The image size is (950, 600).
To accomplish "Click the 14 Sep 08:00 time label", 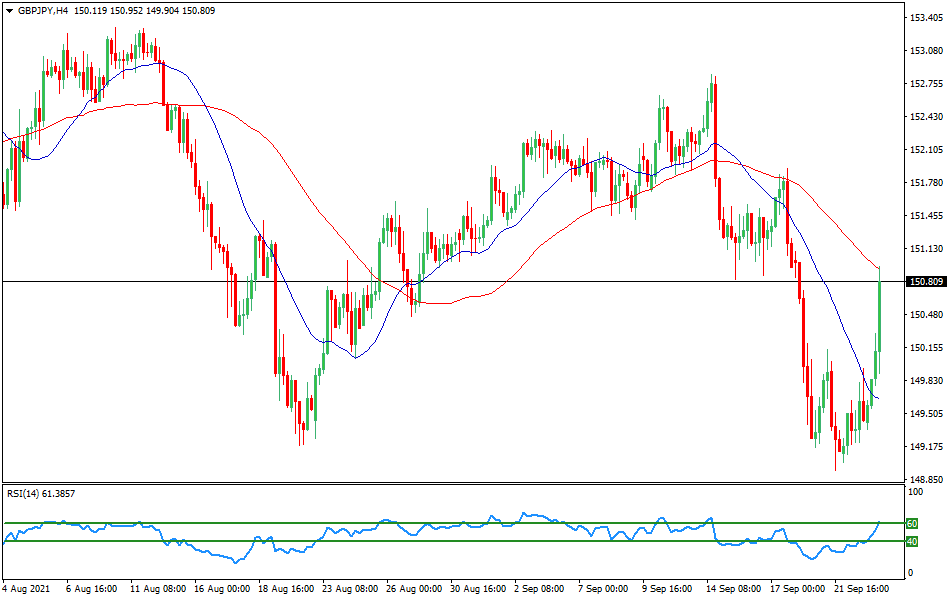I will [x=733, y=589].
